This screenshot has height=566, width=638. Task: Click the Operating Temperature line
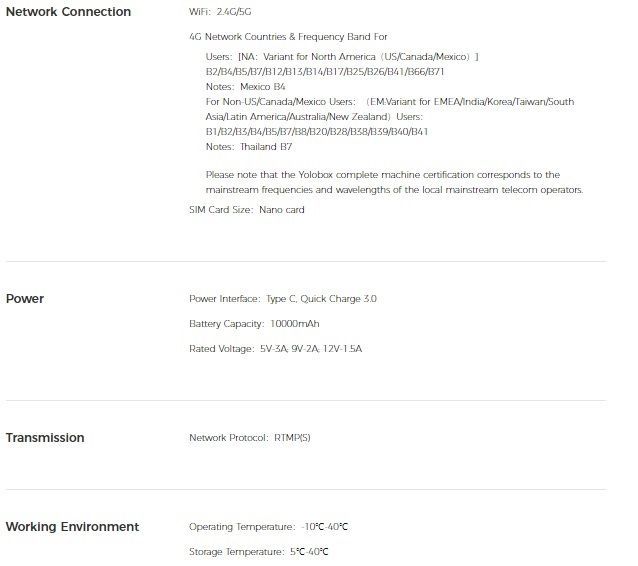268,527
